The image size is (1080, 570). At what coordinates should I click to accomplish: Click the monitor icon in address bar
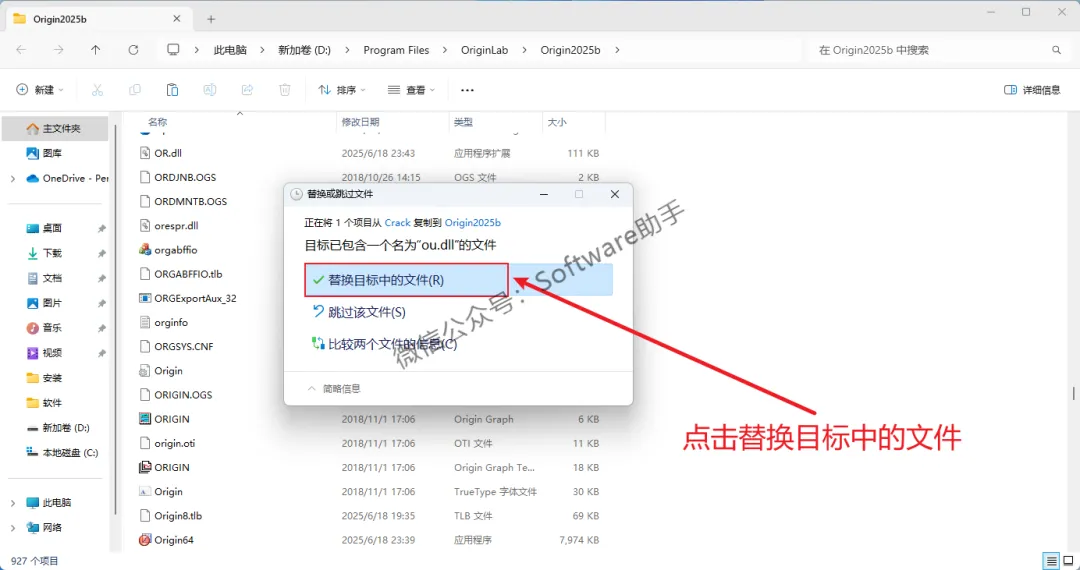tap(174, 50)
